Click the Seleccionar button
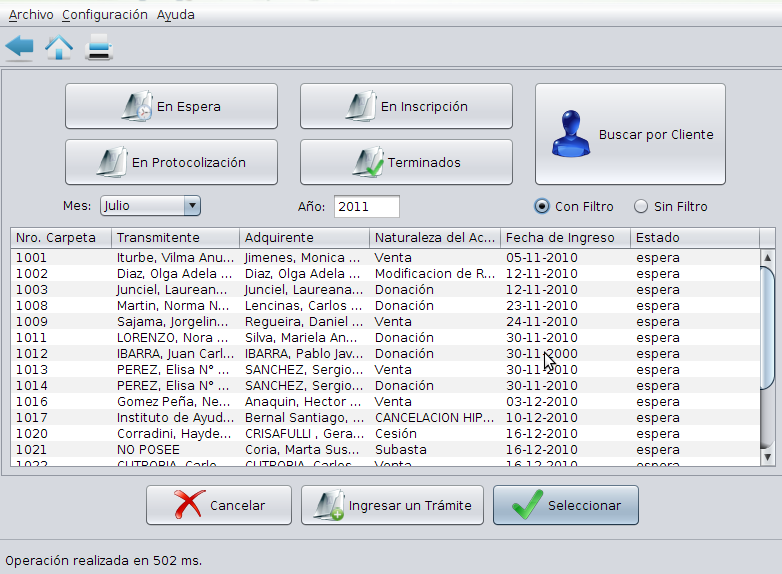782x574 pixels. coord(565,506)
